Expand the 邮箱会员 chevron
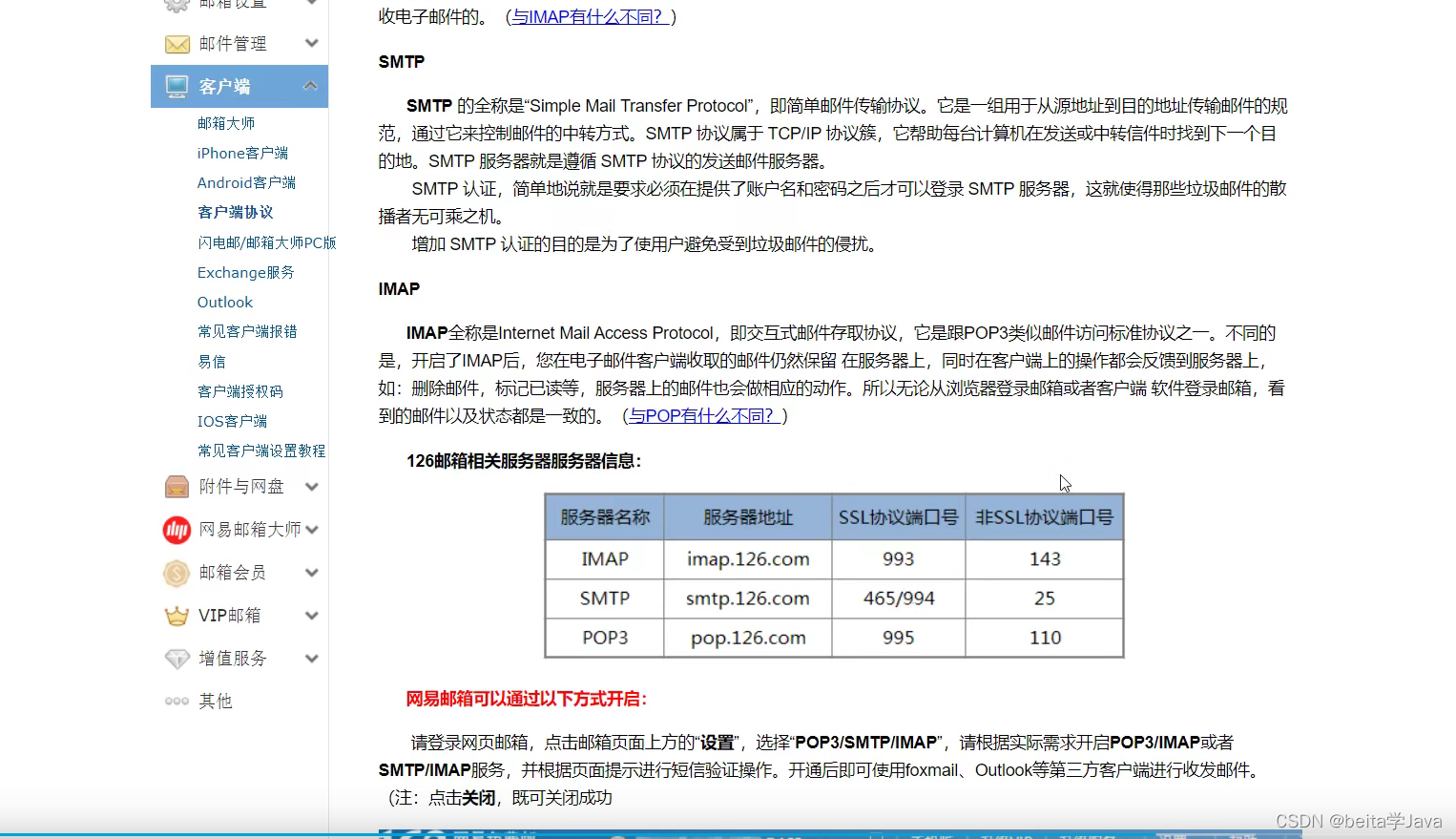The height and width of the screenshot is (839, 1456). pyautogui.click(x=311, y=573)
